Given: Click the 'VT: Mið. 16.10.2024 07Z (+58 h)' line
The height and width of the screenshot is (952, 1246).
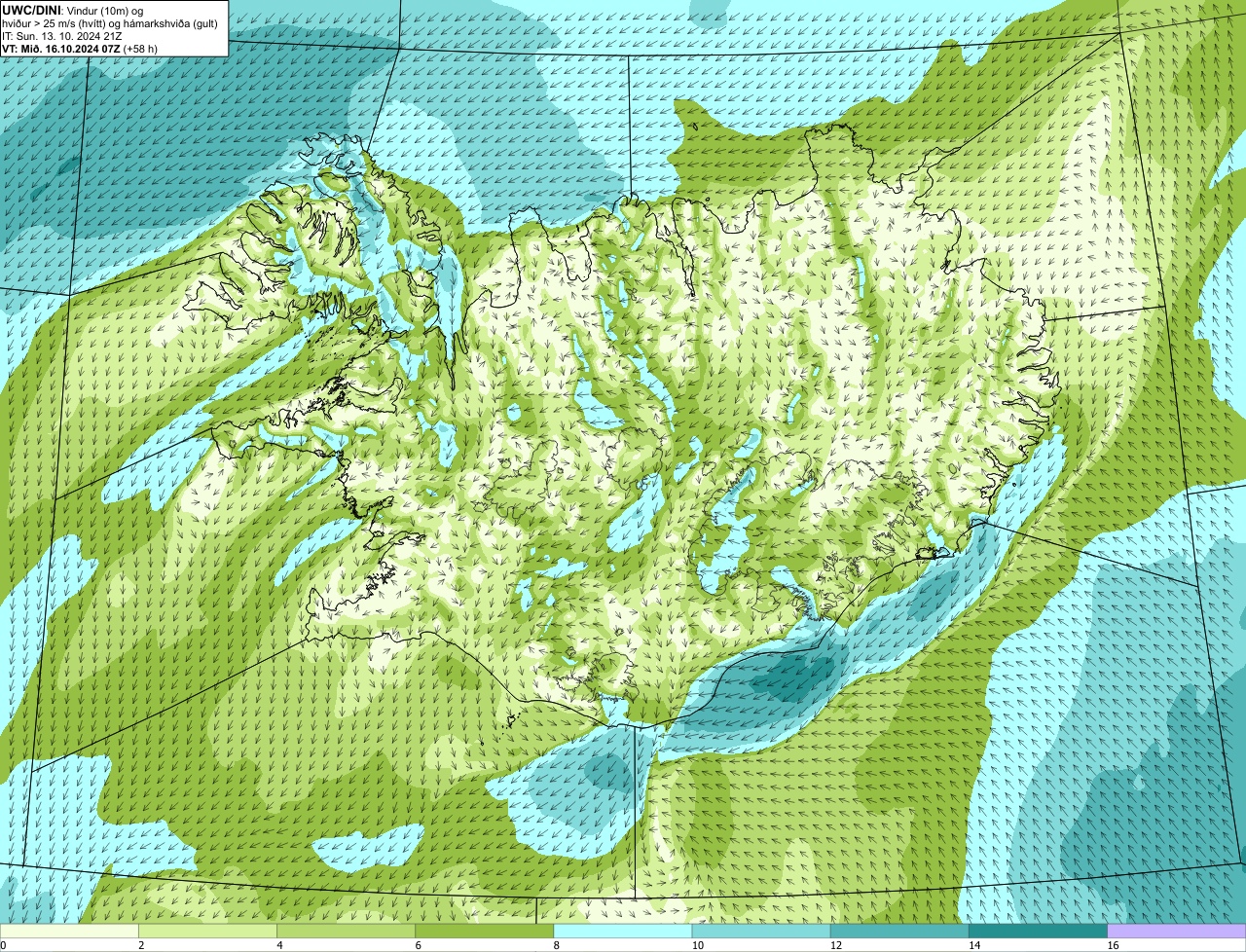Looking at the screenshot, I should point(80,48).
